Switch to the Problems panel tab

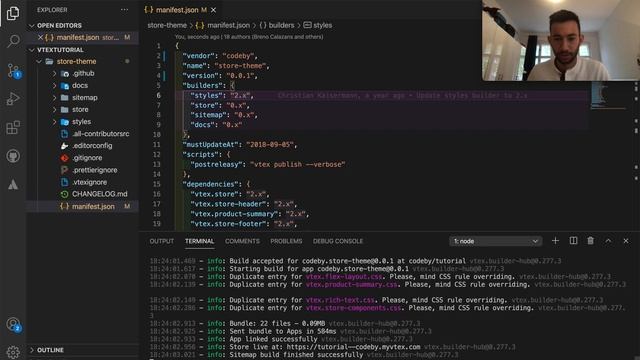(286, 241)
